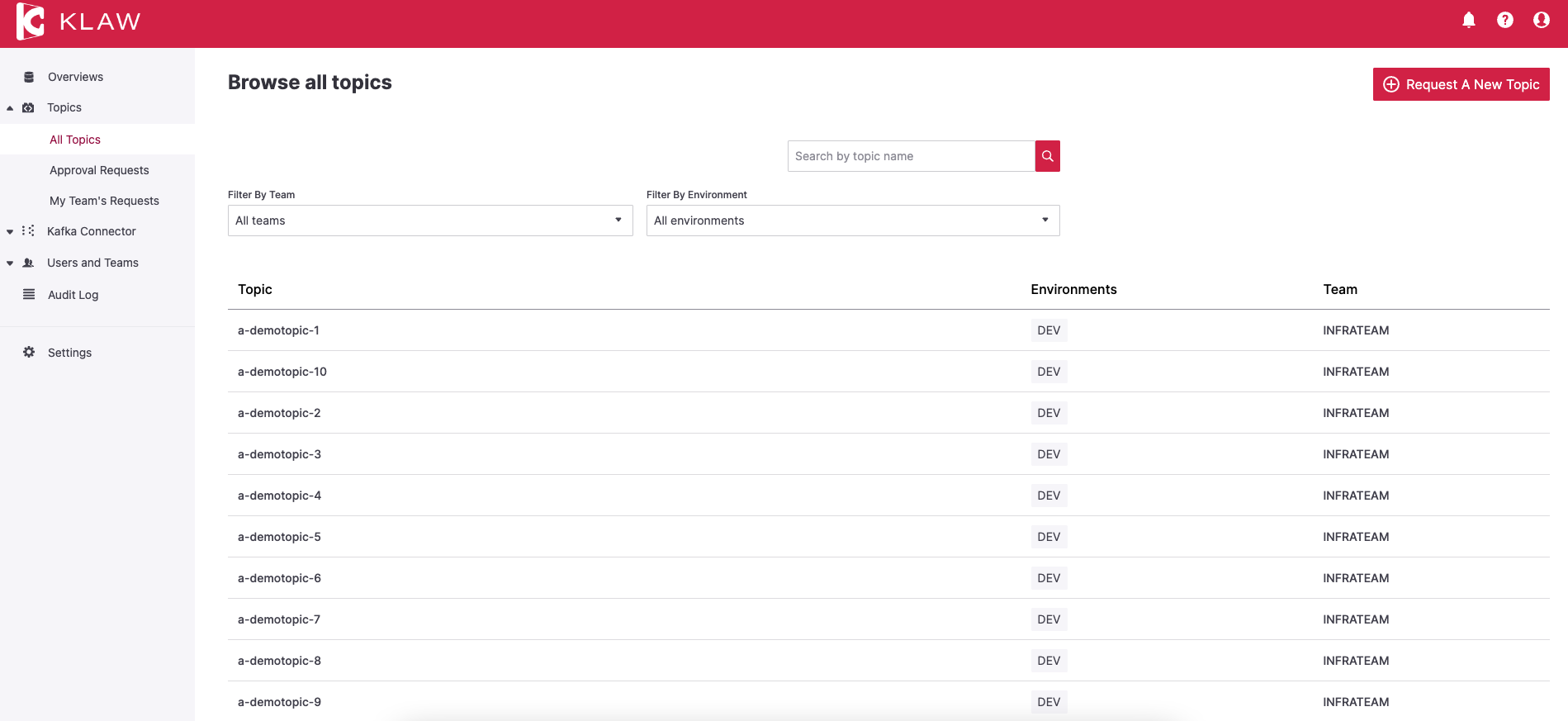The image size is (1568, 721).
Task: Click the Audit Log list icon
Action: [29, 295]
